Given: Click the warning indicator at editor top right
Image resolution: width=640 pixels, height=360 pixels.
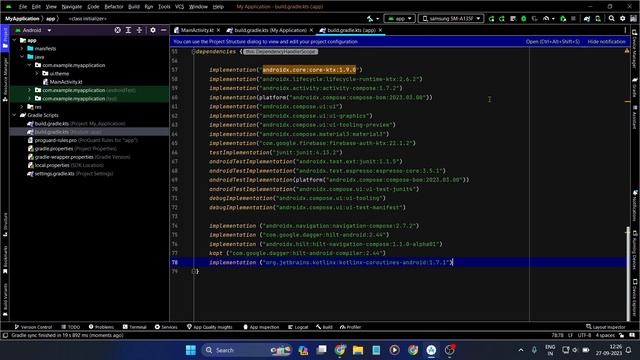Looking at the screenshot, I should tap(627, 51).
